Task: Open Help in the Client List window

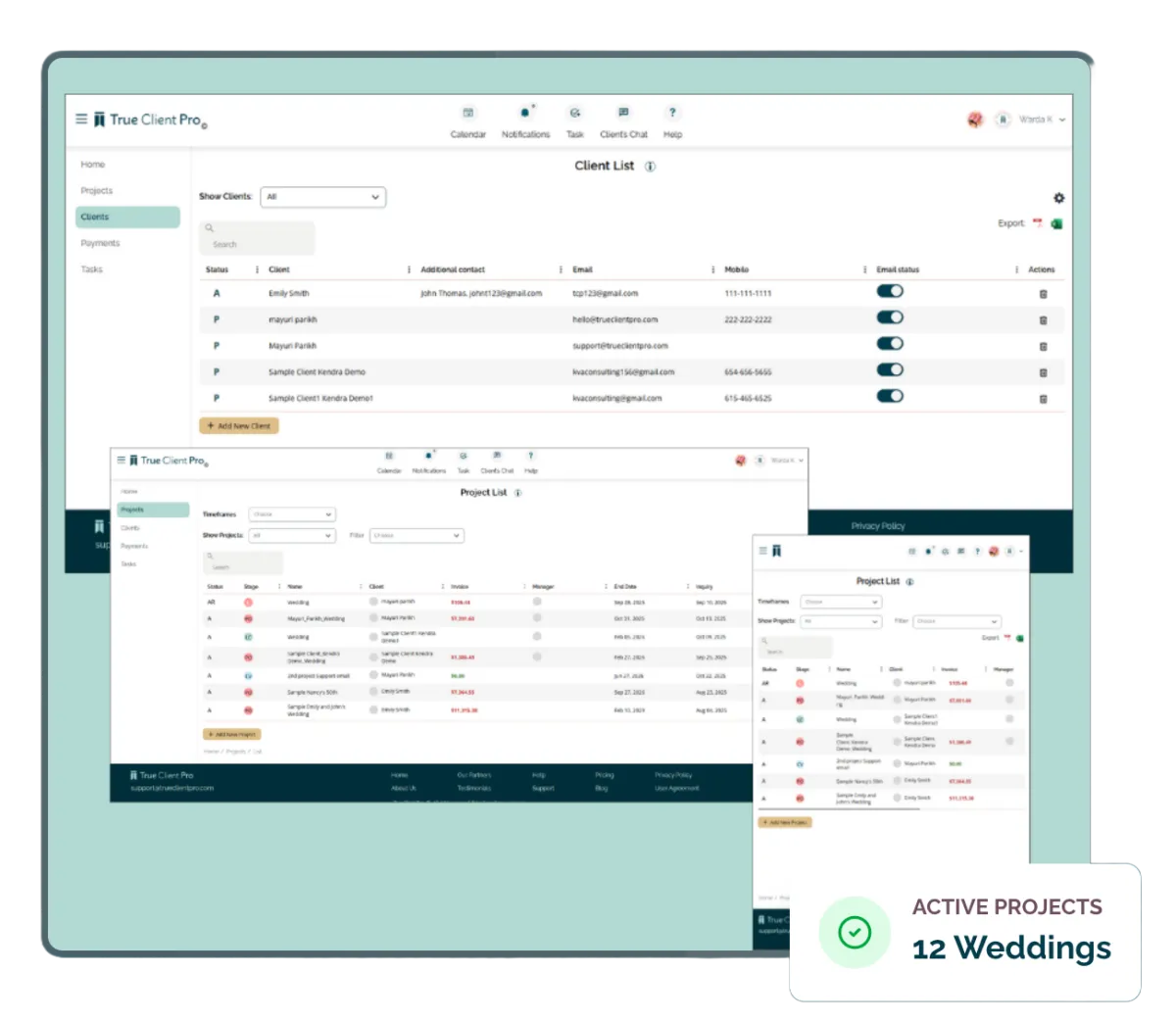Action: point(672,122)
